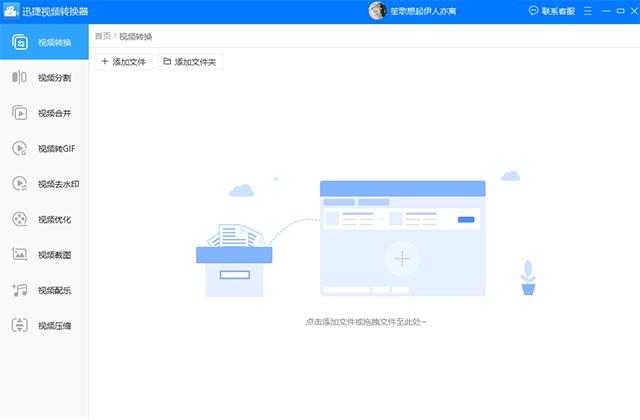The image size is (640, 420).
Task: Click the 添加文件 button
Action: click(x=124, y=62)
